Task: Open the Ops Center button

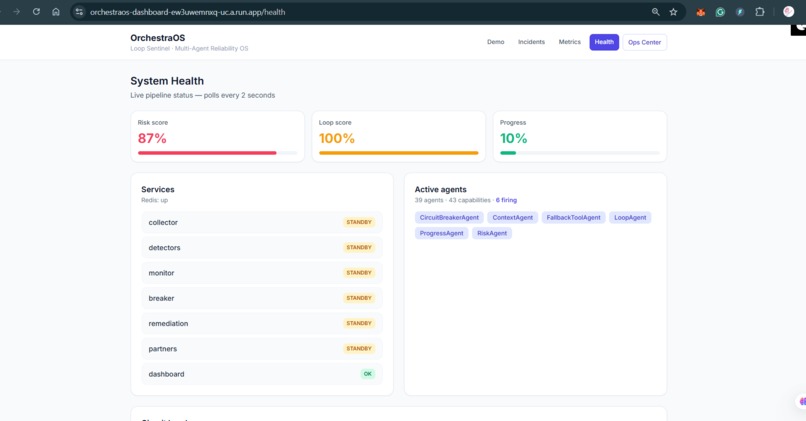Action: coord(645,42)
